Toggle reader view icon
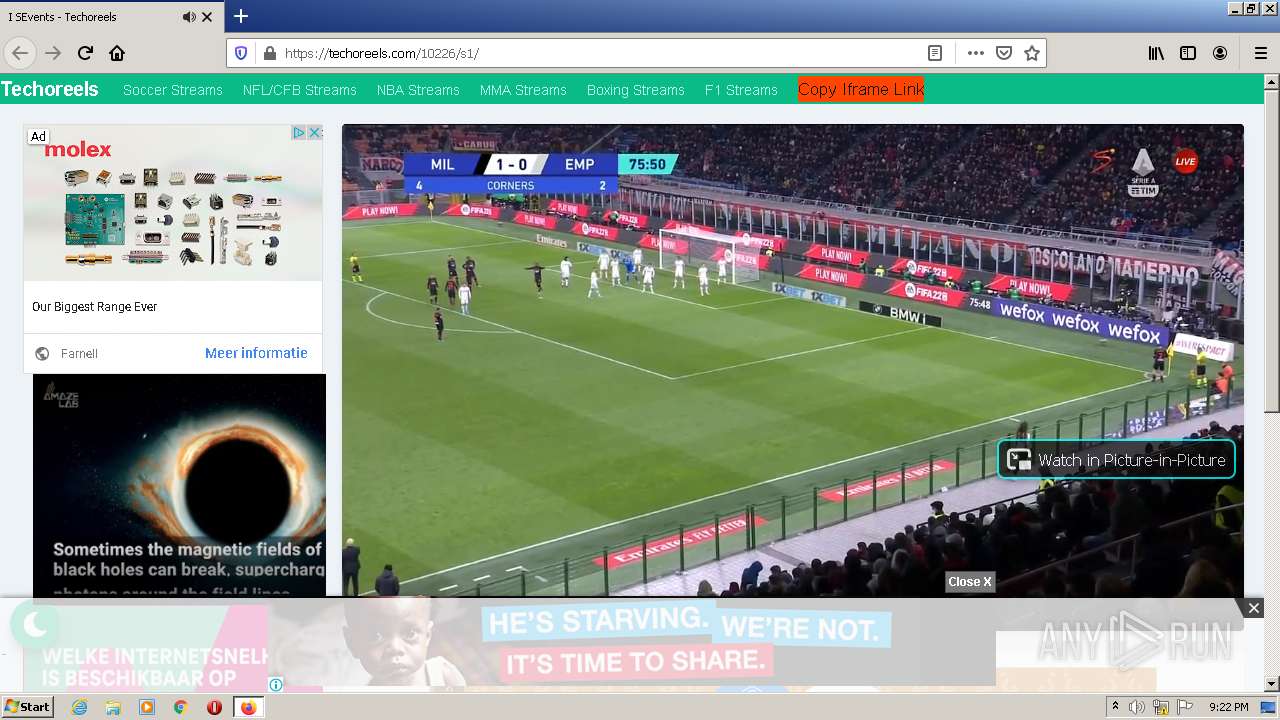Viewport: 1280px width, 720px height. pos(935,53)
